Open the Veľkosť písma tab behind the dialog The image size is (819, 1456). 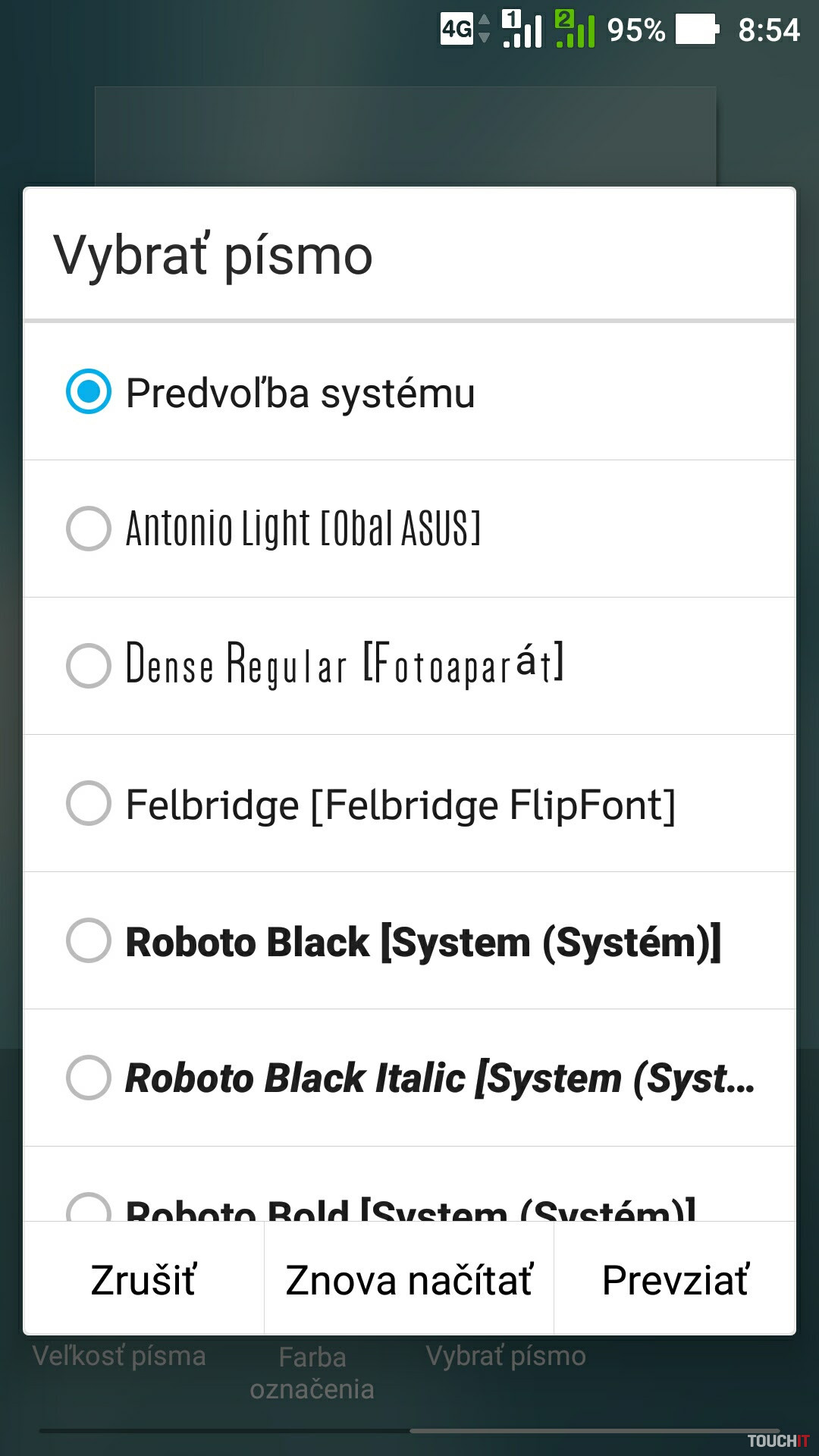(x=119, y=1356)
